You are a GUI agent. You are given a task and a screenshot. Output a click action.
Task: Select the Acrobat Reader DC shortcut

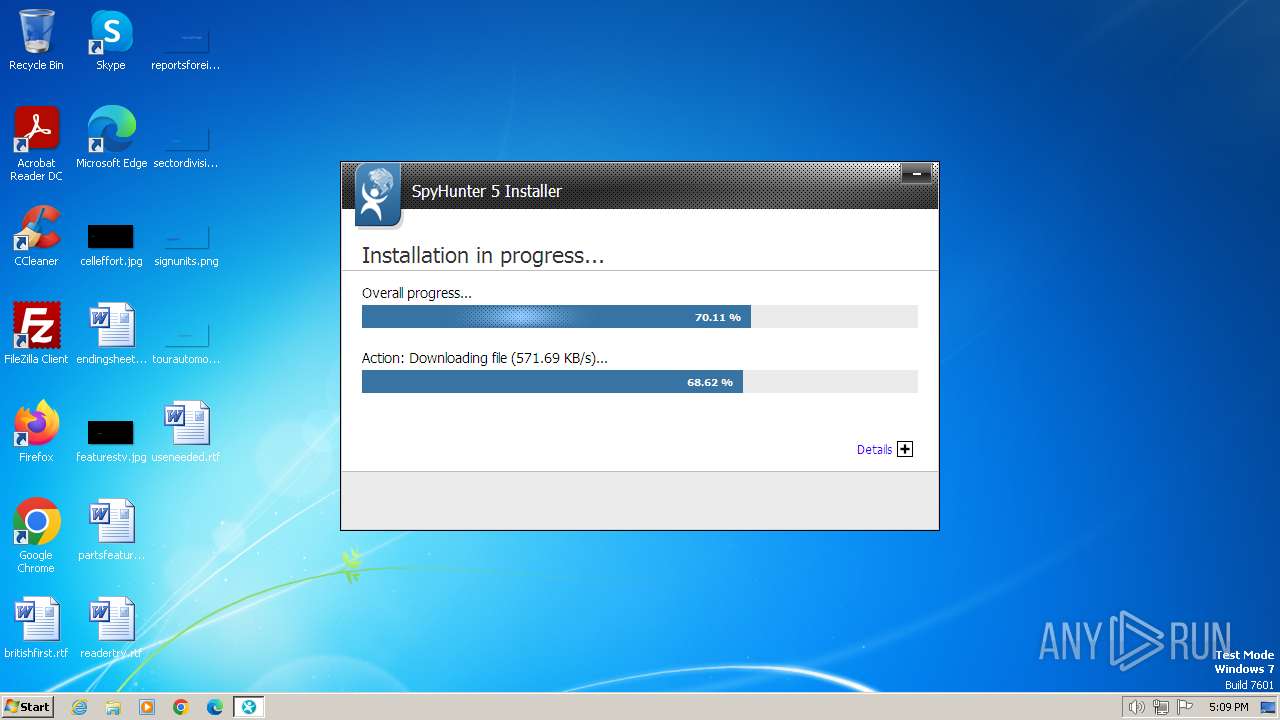point(36,144)
